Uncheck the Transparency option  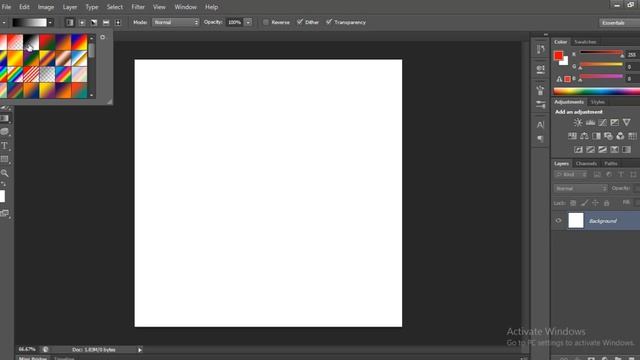329,22
